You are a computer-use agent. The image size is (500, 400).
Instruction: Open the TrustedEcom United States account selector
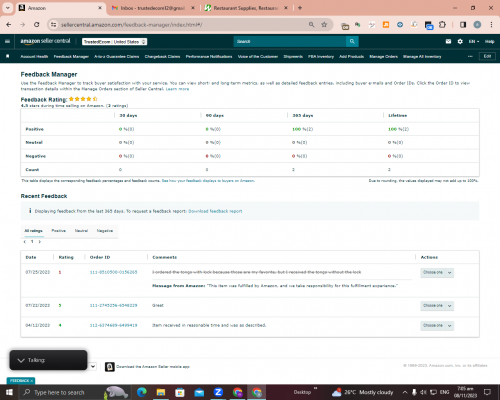pyautogui.click(x=115, y=42)
